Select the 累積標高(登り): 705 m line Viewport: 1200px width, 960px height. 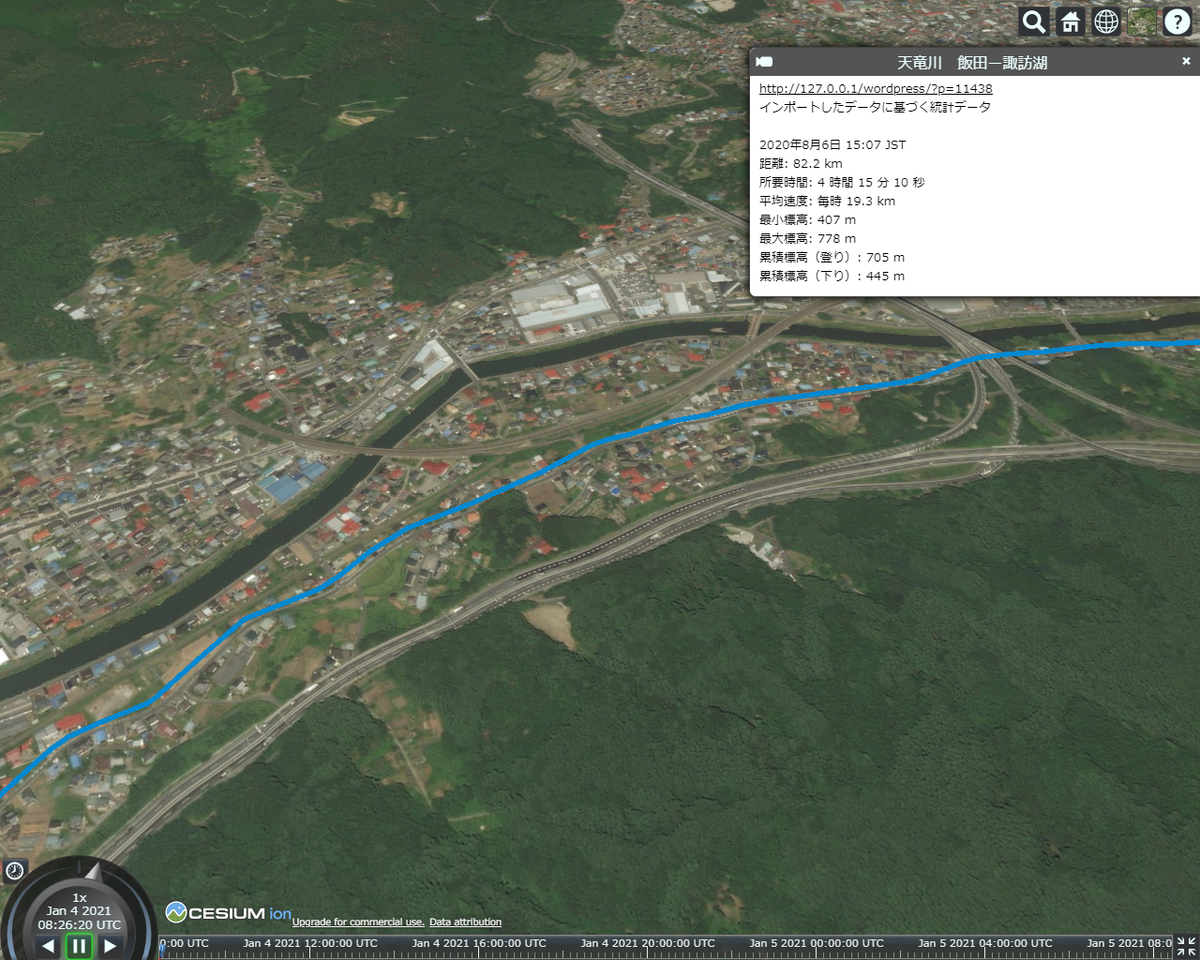pos(832,257)
